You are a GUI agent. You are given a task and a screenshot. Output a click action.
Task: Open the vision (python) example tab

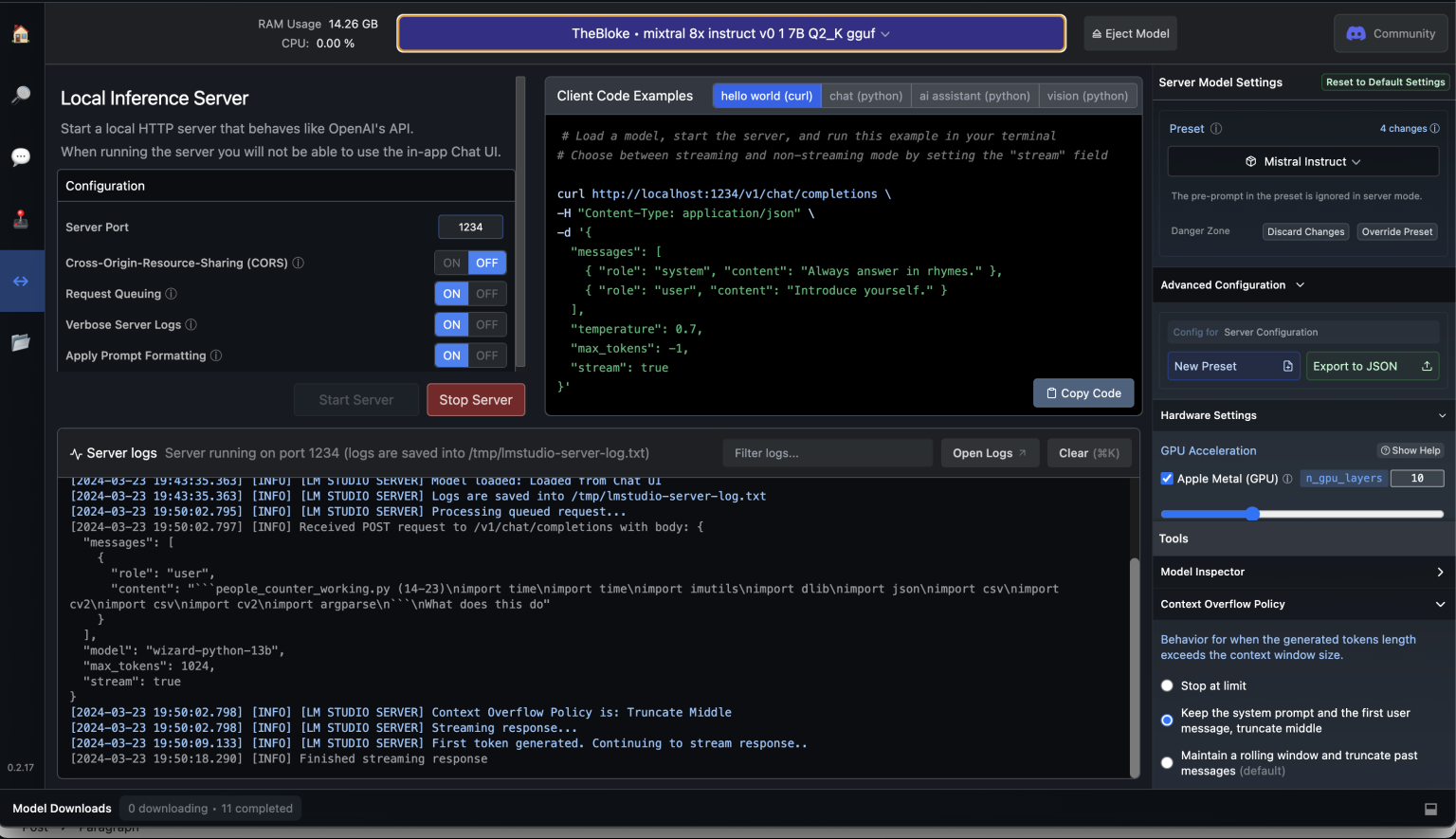1087,96
